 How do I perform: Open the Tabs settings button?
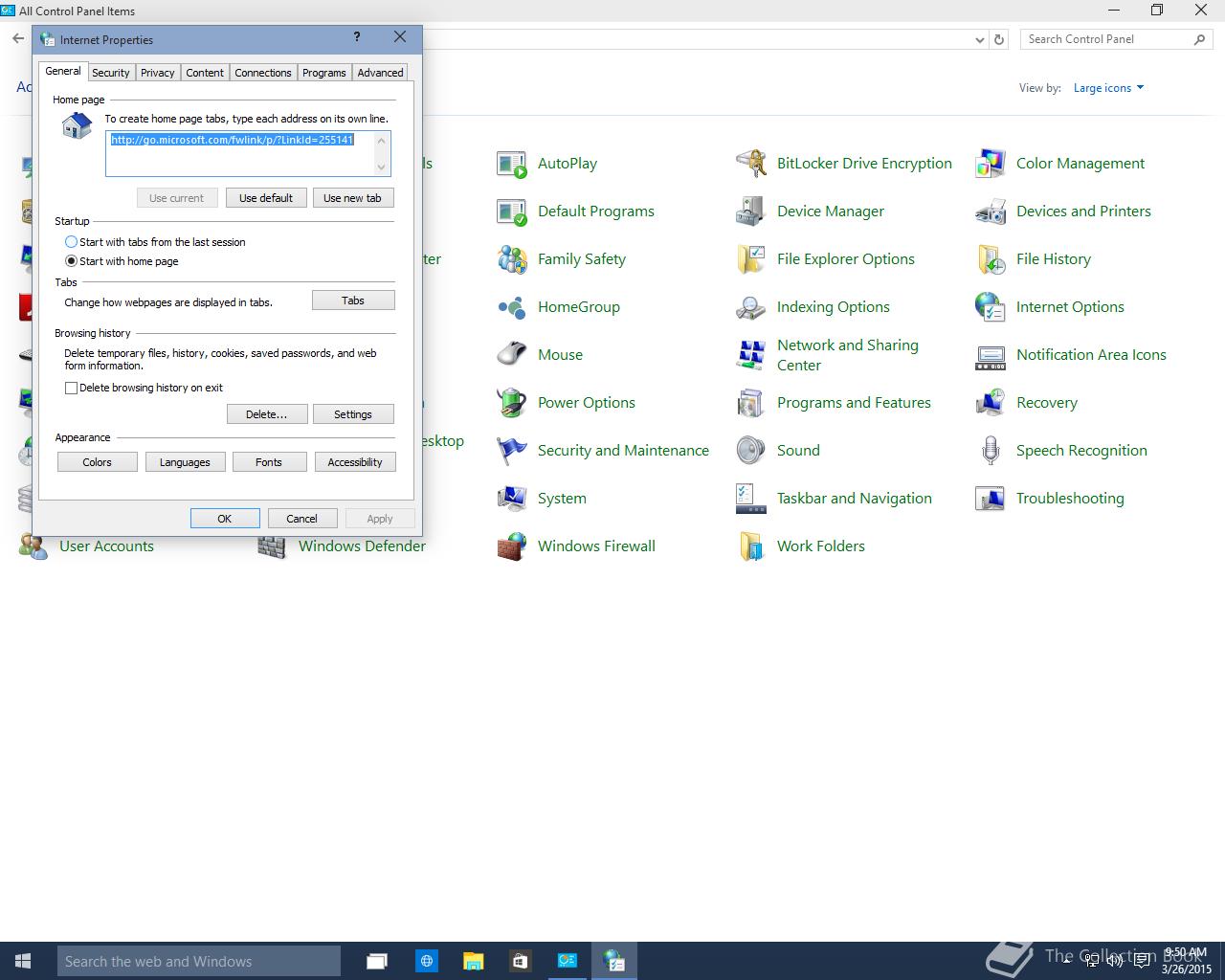point(353,301)
